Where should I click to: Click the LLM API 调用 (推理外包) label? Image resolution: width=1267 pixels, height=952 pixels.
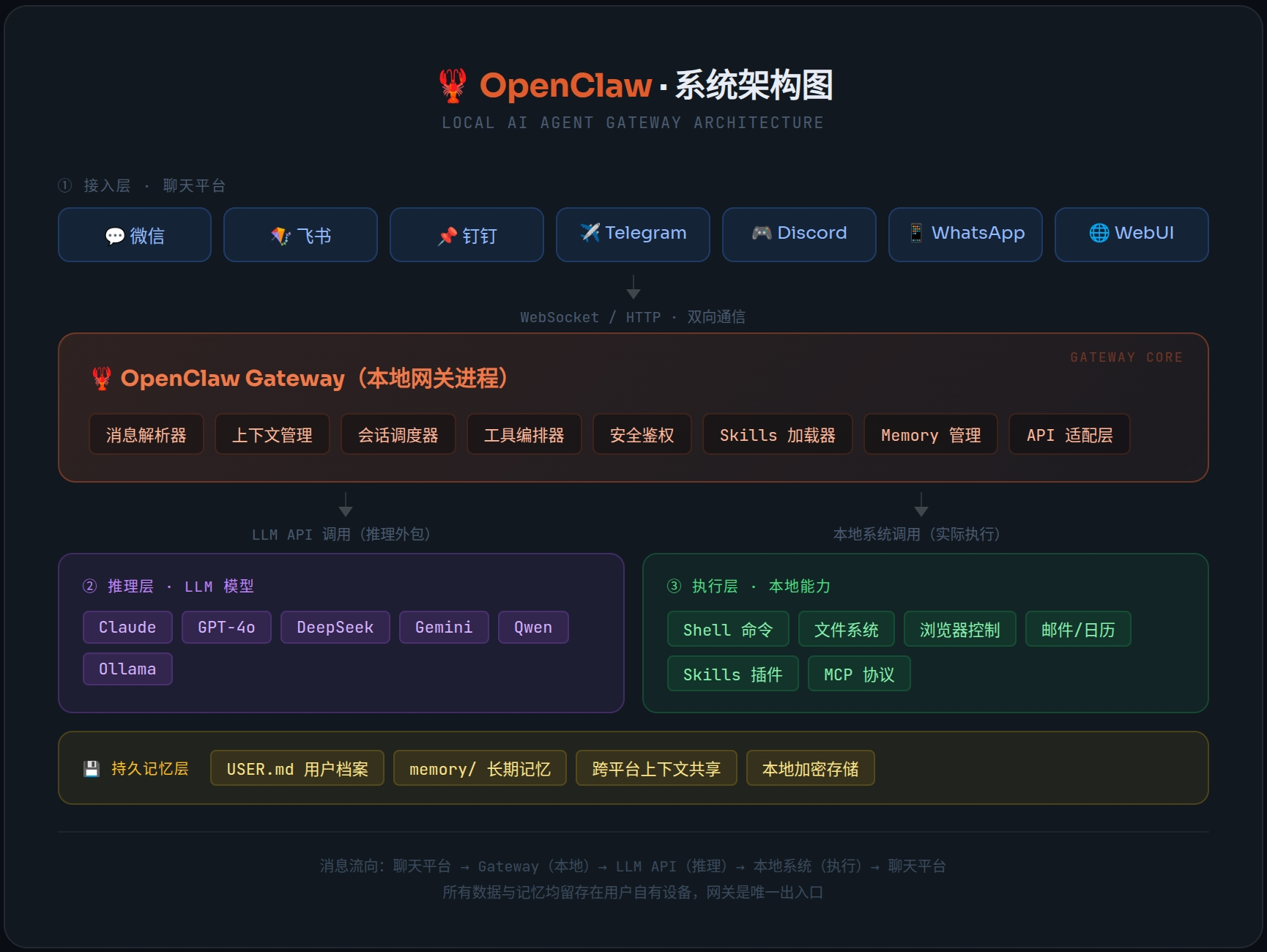[x=341, y=534]
